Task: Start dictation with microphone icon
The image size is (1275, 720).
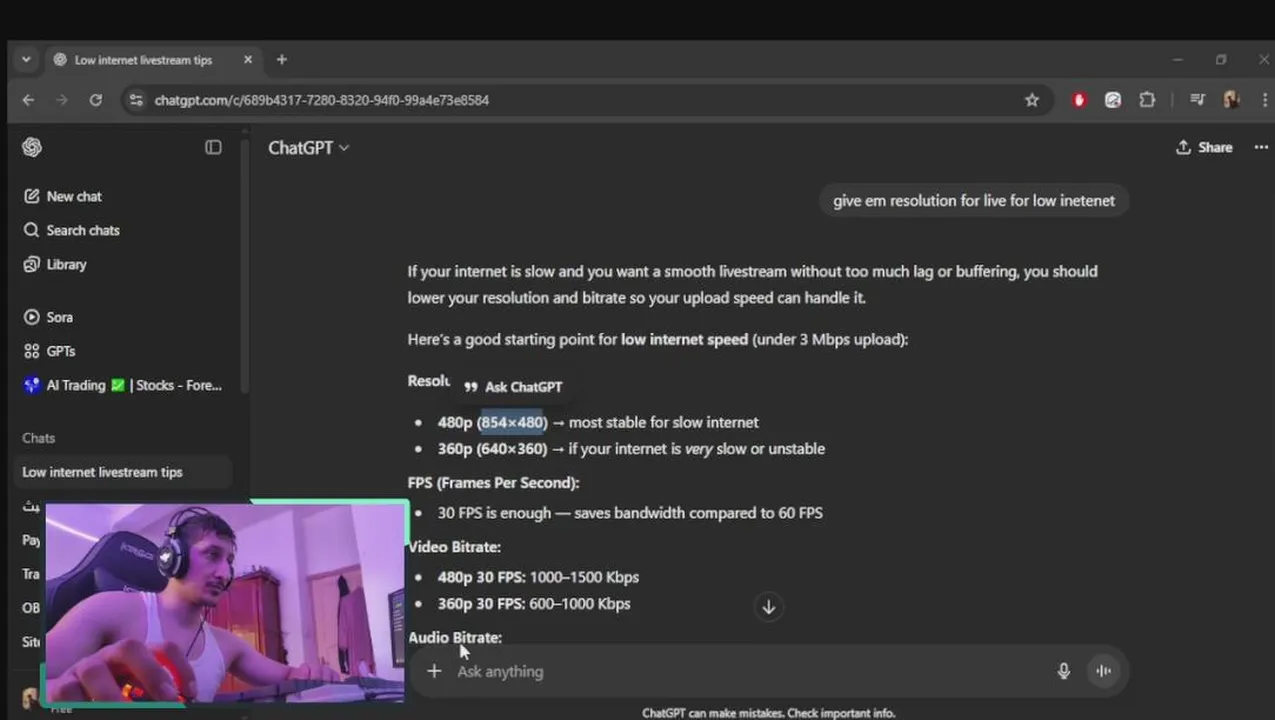Action: tap(1063, 671)
